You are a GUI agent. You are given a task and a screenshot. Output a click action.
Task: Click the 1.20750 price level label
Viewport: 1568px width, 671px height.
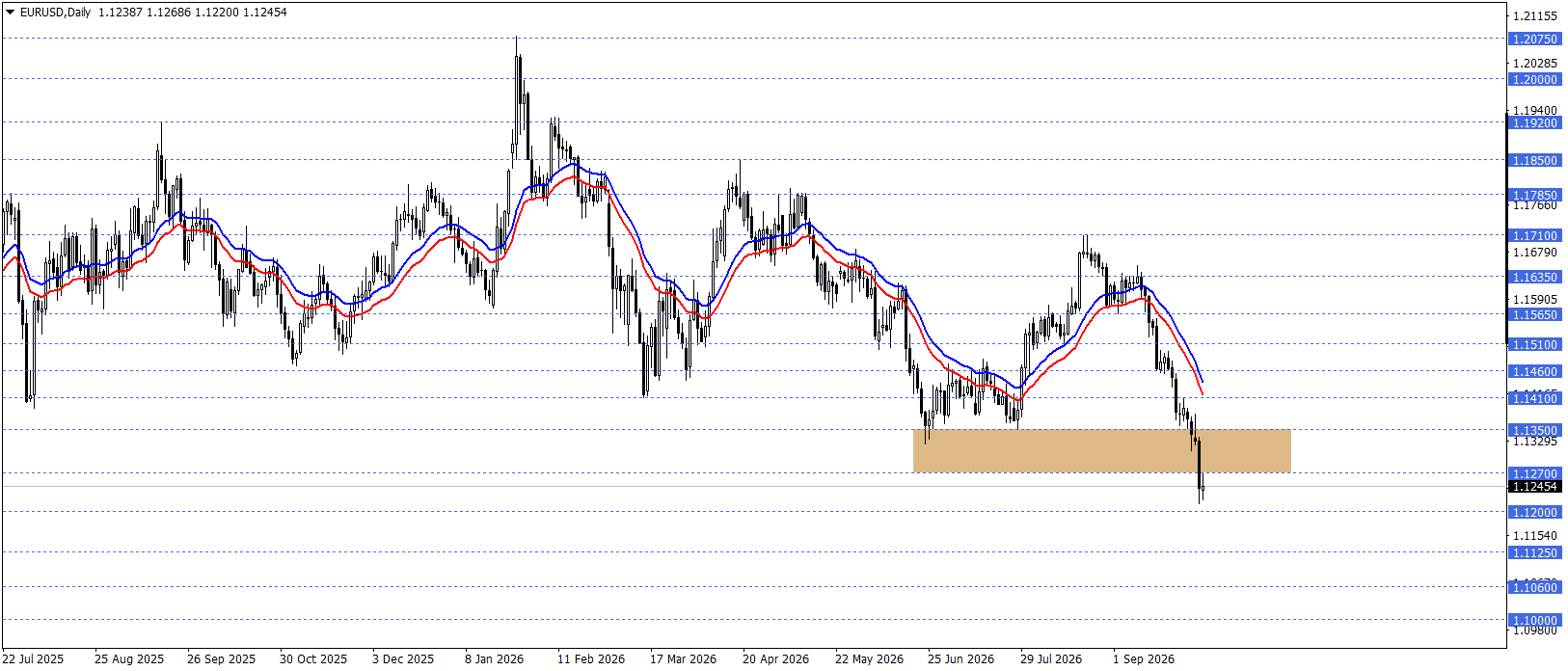(1534, 40)
